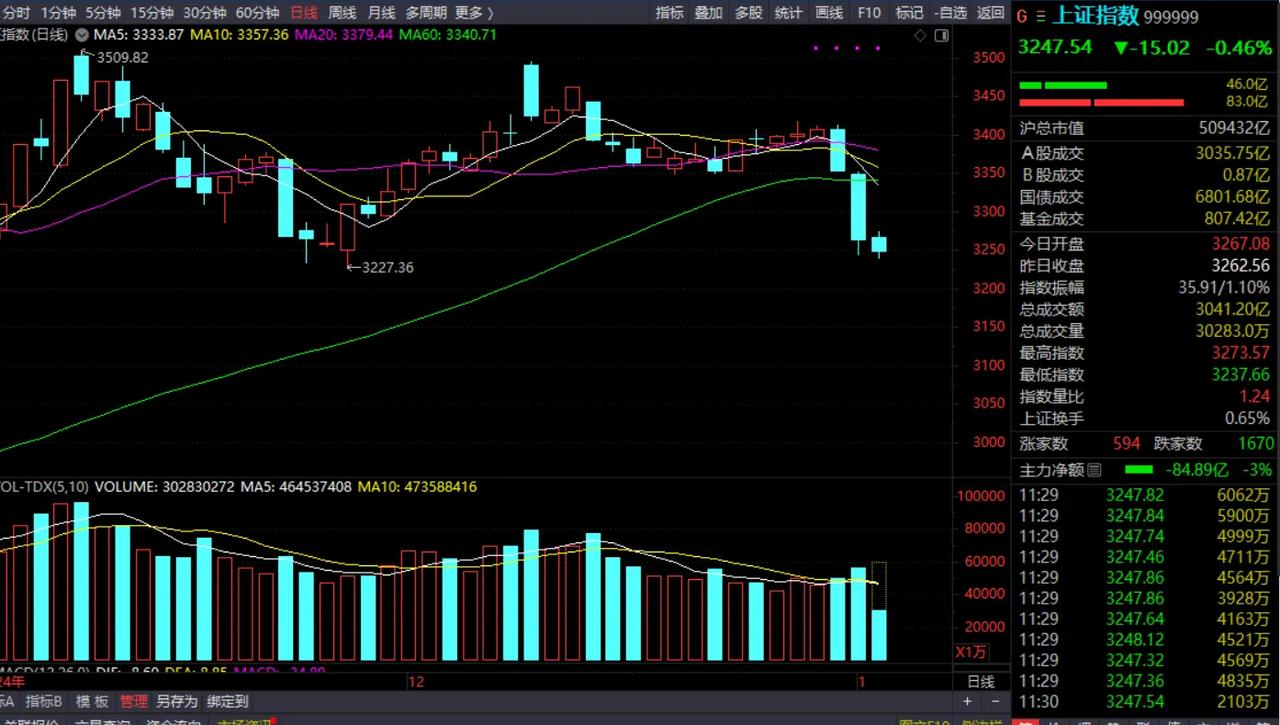This screenshot has width=1280, height=725.
Task: Click the 3227.36 low price marker
Action: click(x=387, y=267)
